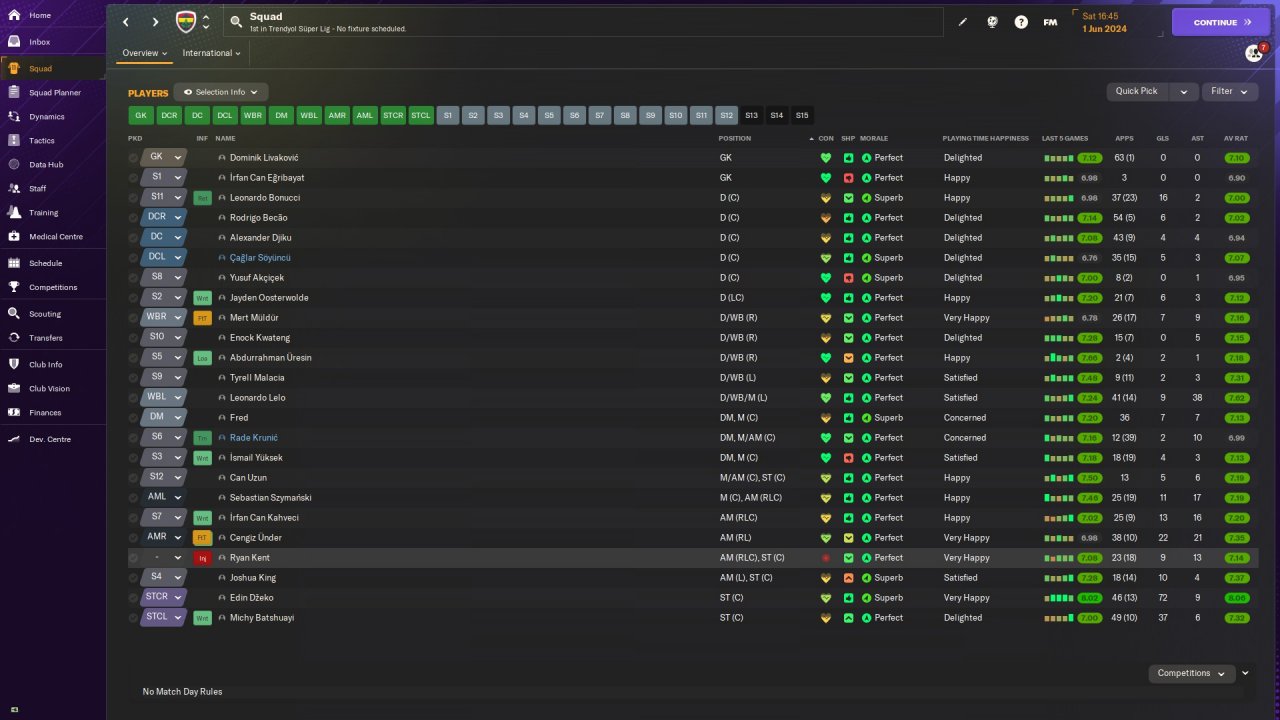The height and width of the screenshot is (720, 1280).
Task: Open the position dropdown for Ryan Kent
Action: click(x=164, y=557)
